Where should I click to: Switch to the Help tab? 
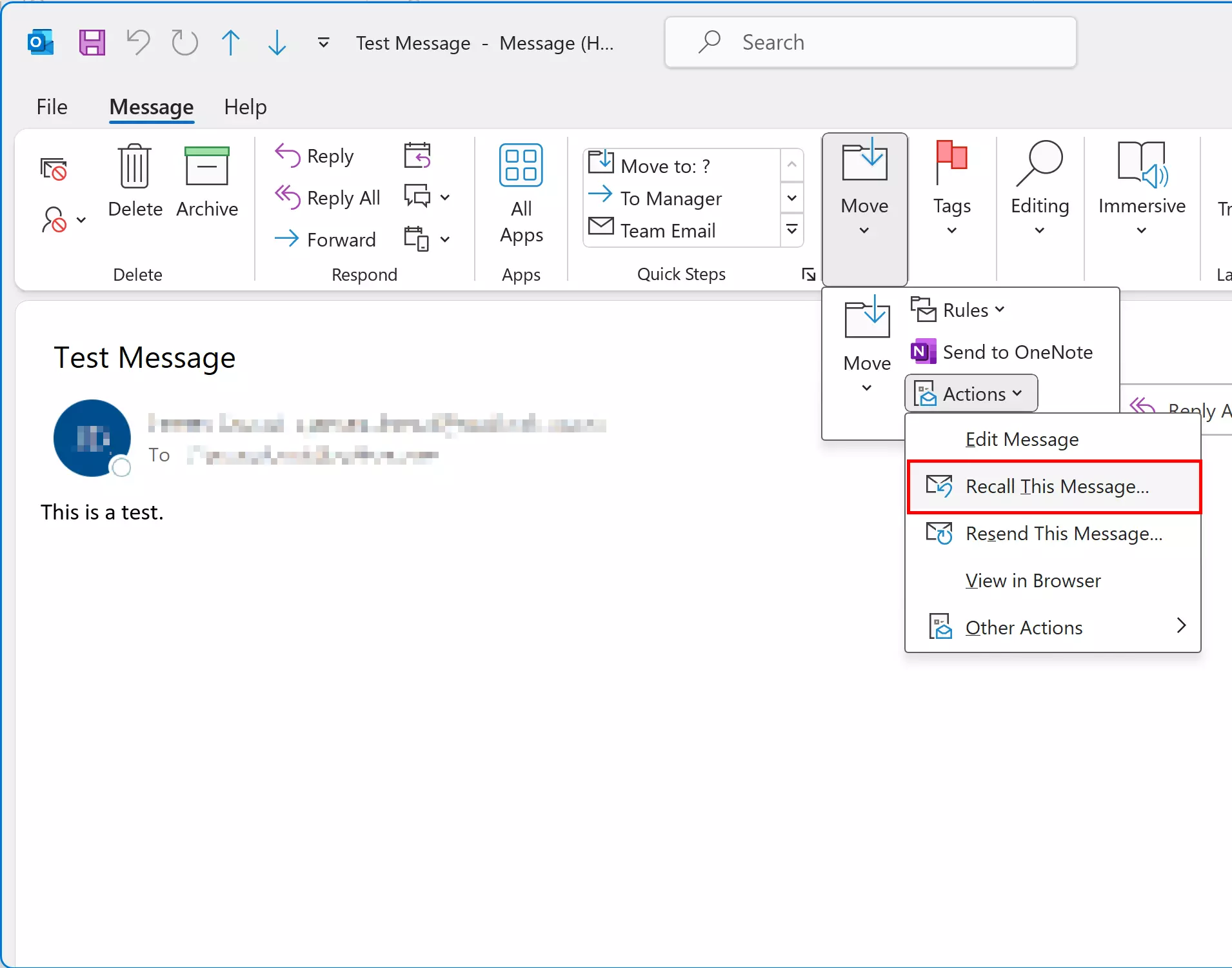244,106
